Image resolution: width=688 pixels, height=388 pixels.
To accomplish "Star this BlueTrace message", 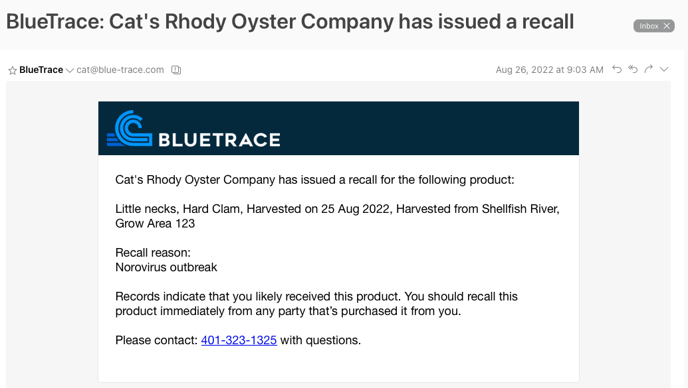I will [x=12, y=70].
